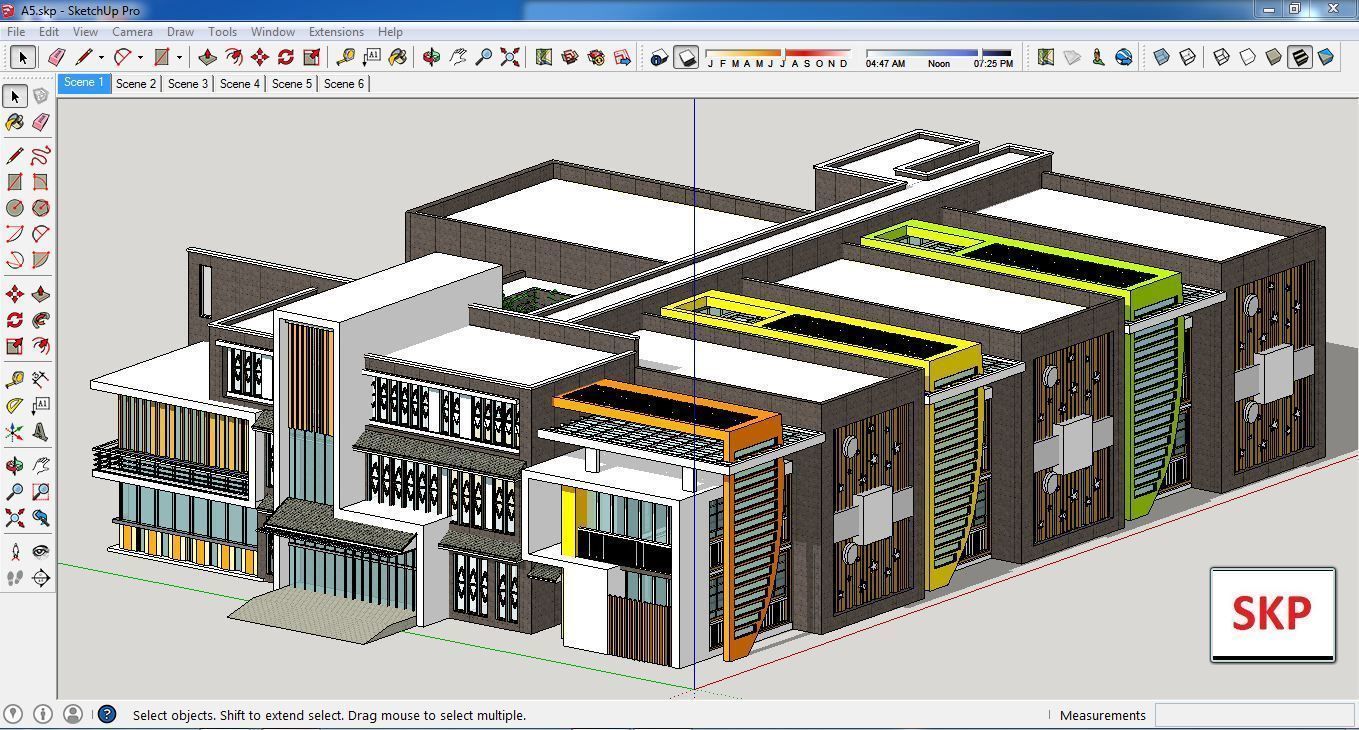Switch to Shaded With Textures style
The image size is (1359, 730).
1299,57
